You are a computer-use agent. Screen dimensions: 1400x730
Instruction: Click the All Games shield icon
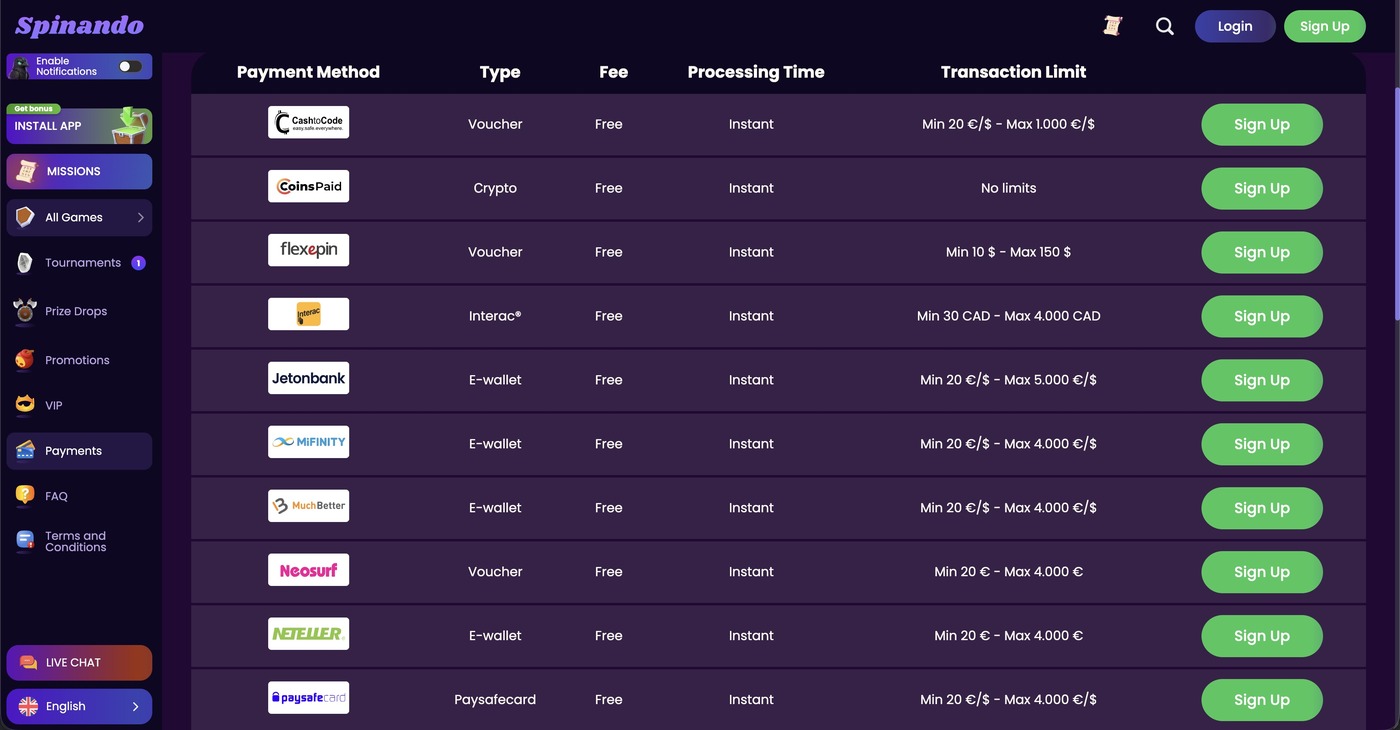pyautogui.click(x=25, y=217)
